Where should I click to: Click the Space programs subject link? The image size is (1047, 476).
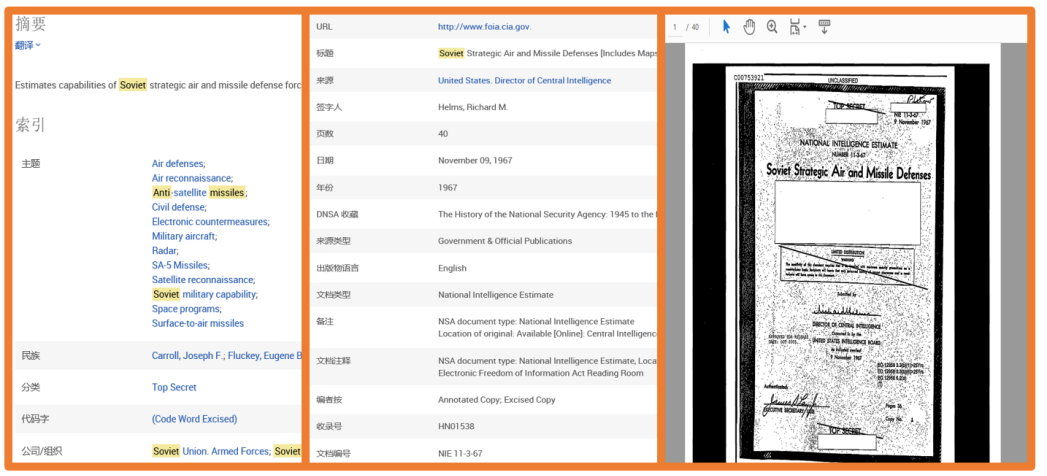click(x=186, y=309)
